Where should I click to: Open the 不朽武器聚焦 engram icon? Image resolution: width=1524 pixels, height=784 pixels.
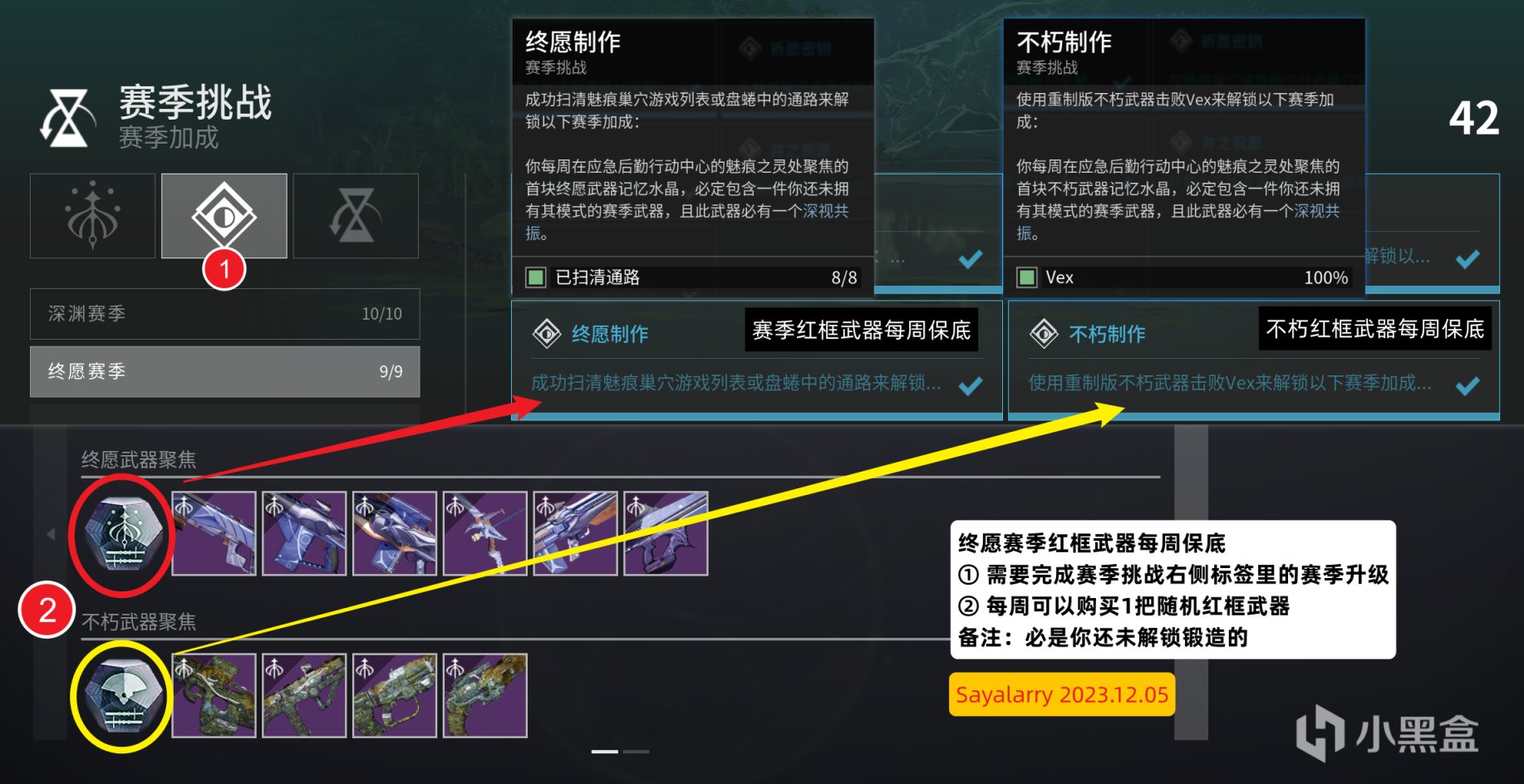tap(121, 696)
